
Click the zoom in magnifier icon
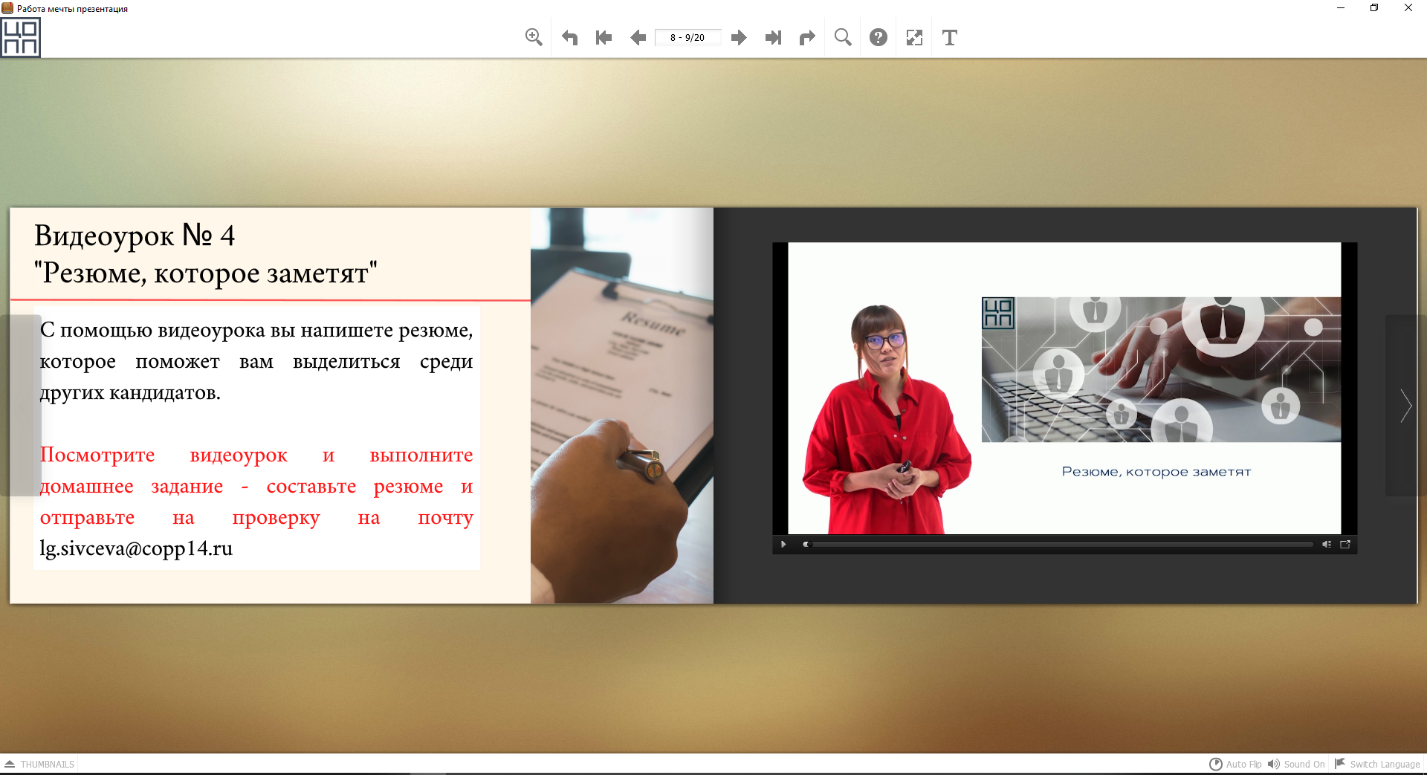point(534,37)
